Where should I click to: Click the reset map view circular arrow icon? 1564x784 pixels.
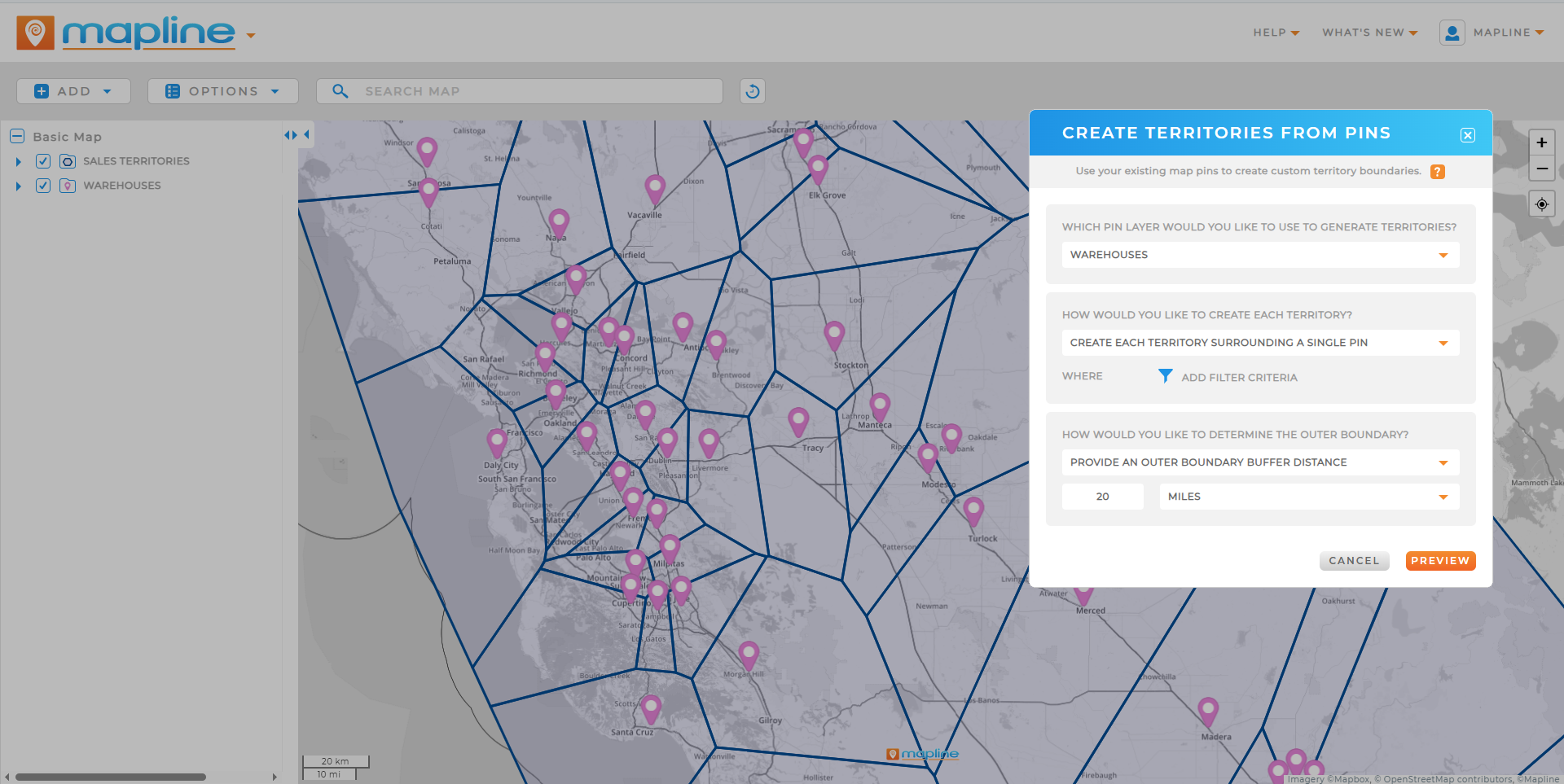pyautogui.click(x=752, y=90)
